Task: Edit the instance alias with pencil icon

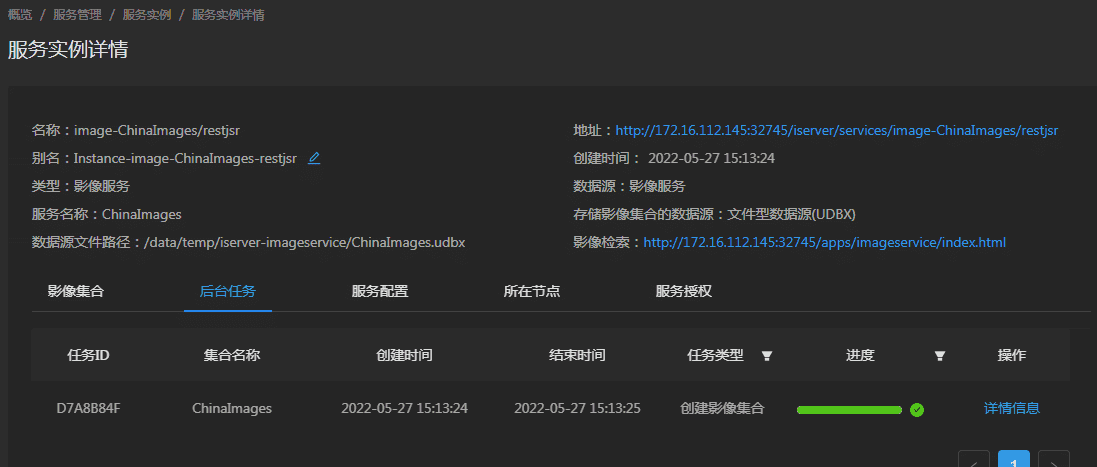Action: coord(314,159)
